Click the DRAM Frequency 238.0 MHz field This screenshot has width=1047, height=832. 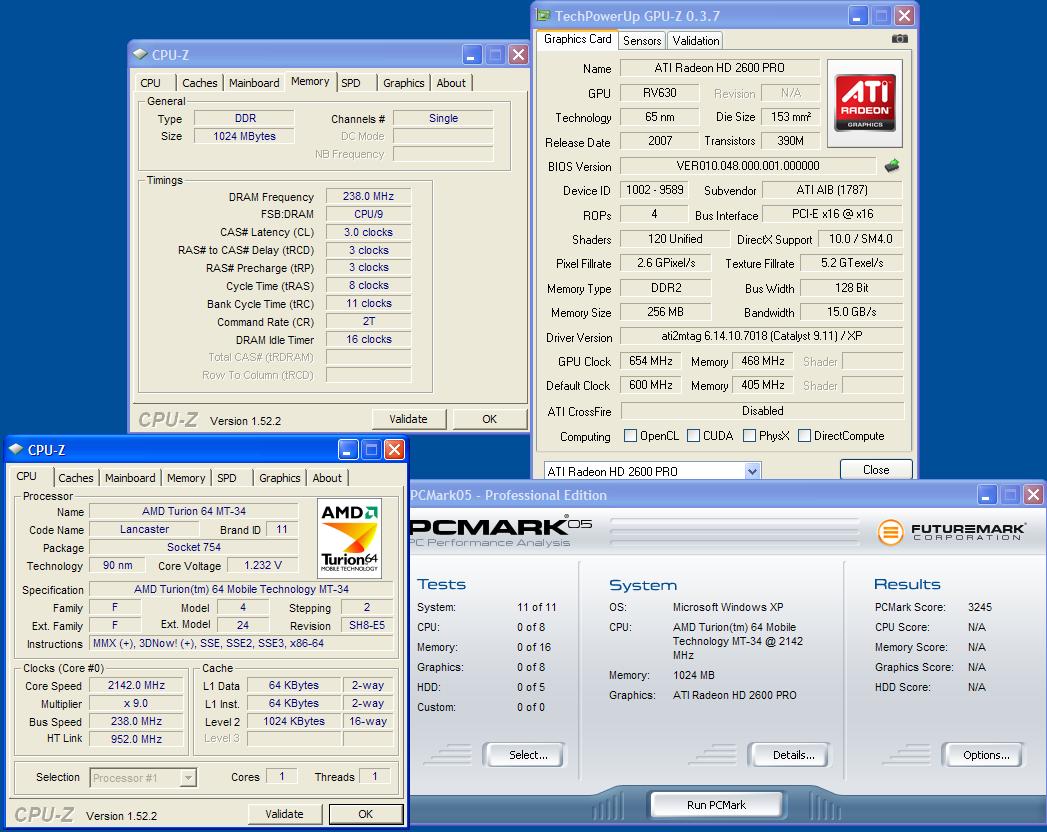[368, 196]
